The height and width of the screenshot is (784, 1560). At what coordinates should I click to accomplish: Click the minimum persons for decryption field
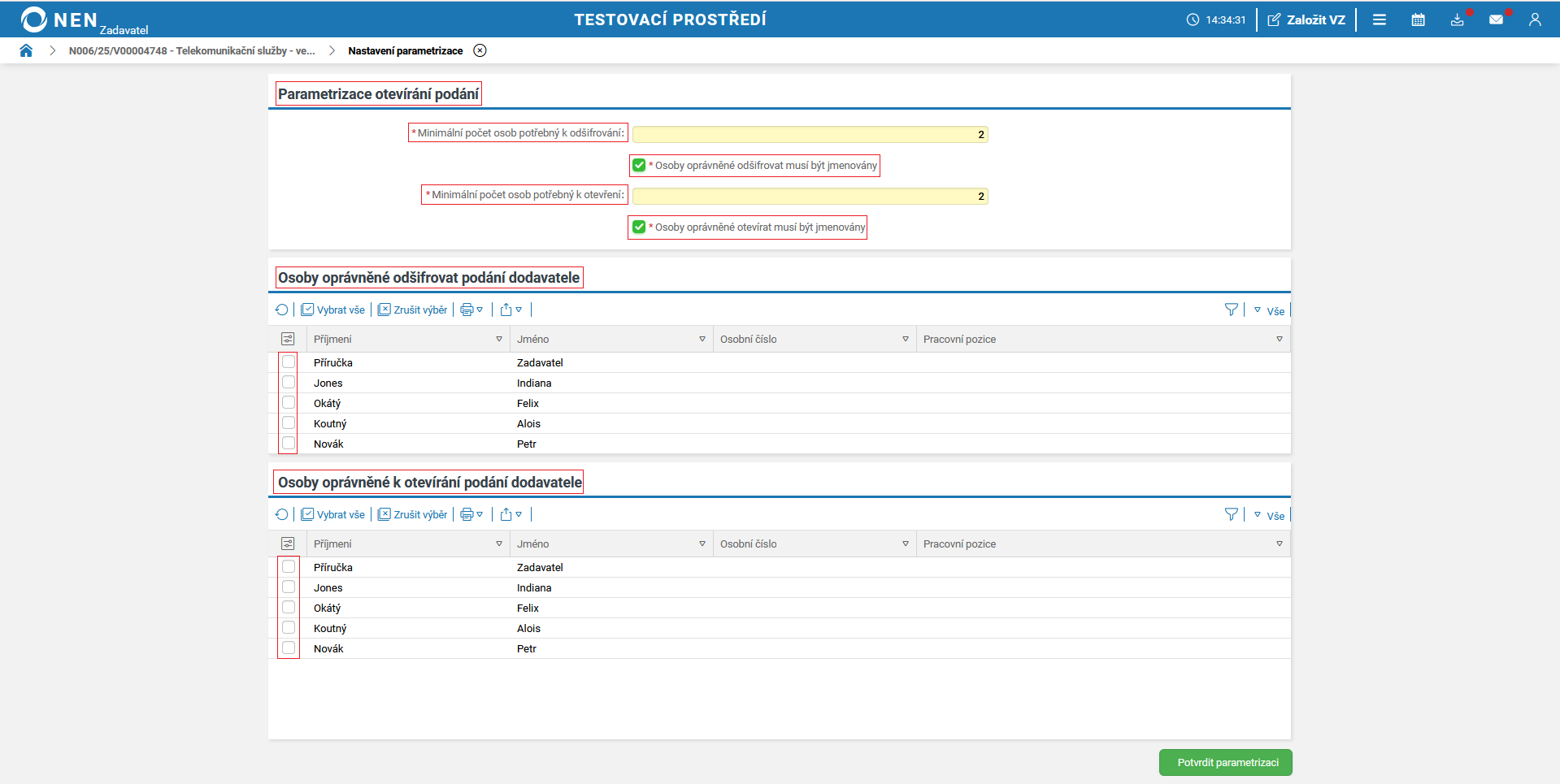click(x=810, y=134)
